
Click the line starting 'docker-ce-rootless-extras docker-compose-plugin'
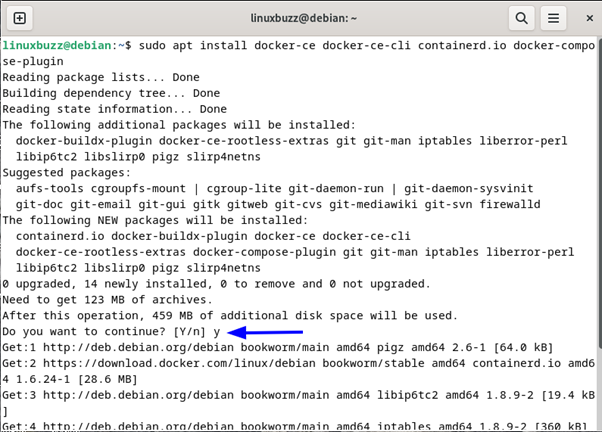295,252
